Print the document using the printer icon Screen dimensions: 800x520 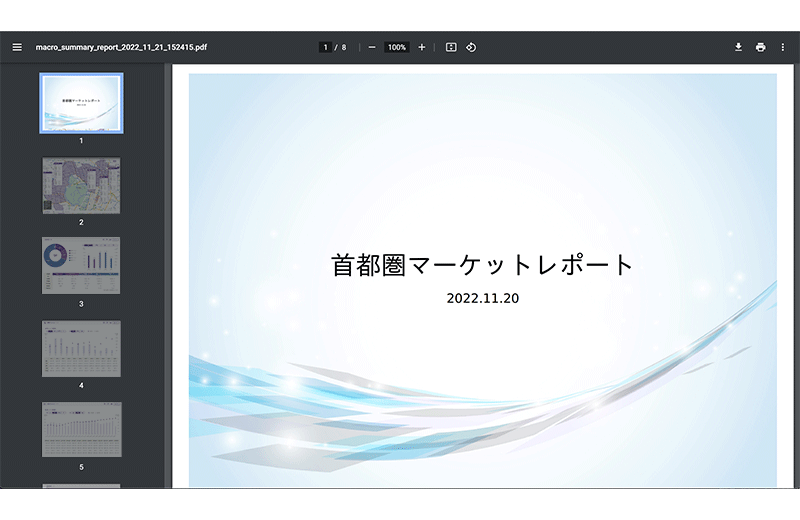coord(760,47)
